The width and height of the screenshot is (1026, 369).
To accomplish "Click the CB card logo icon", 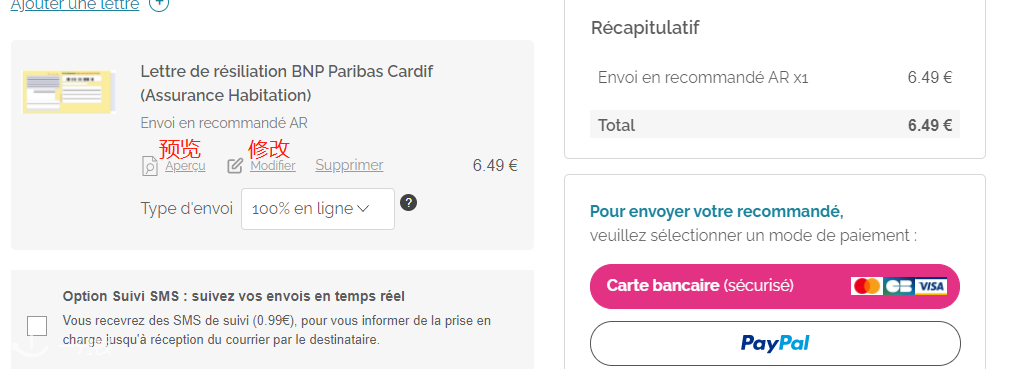I will coord(898,286).
